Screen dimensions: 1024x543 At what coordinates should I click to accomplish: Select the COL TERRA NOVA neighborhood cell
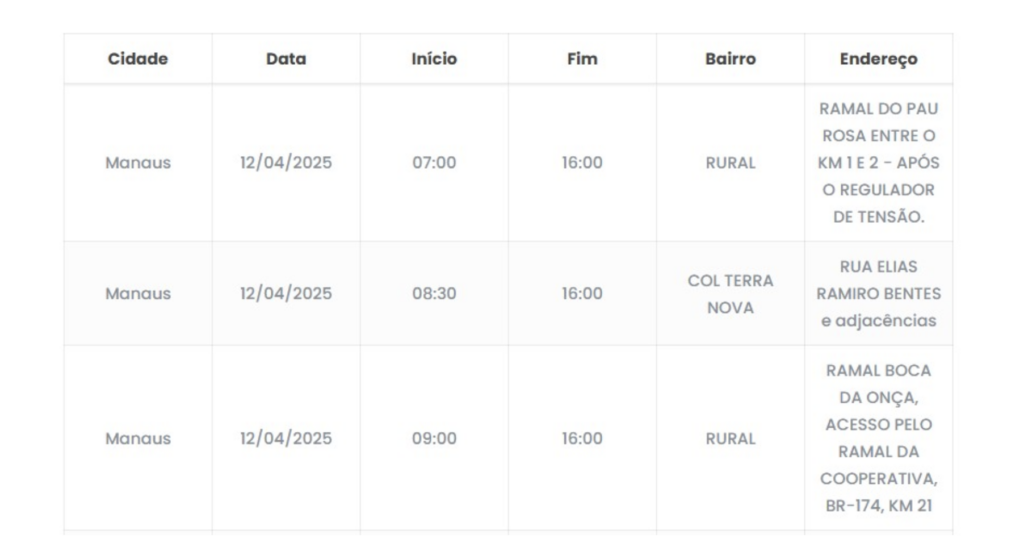[730, 294]
